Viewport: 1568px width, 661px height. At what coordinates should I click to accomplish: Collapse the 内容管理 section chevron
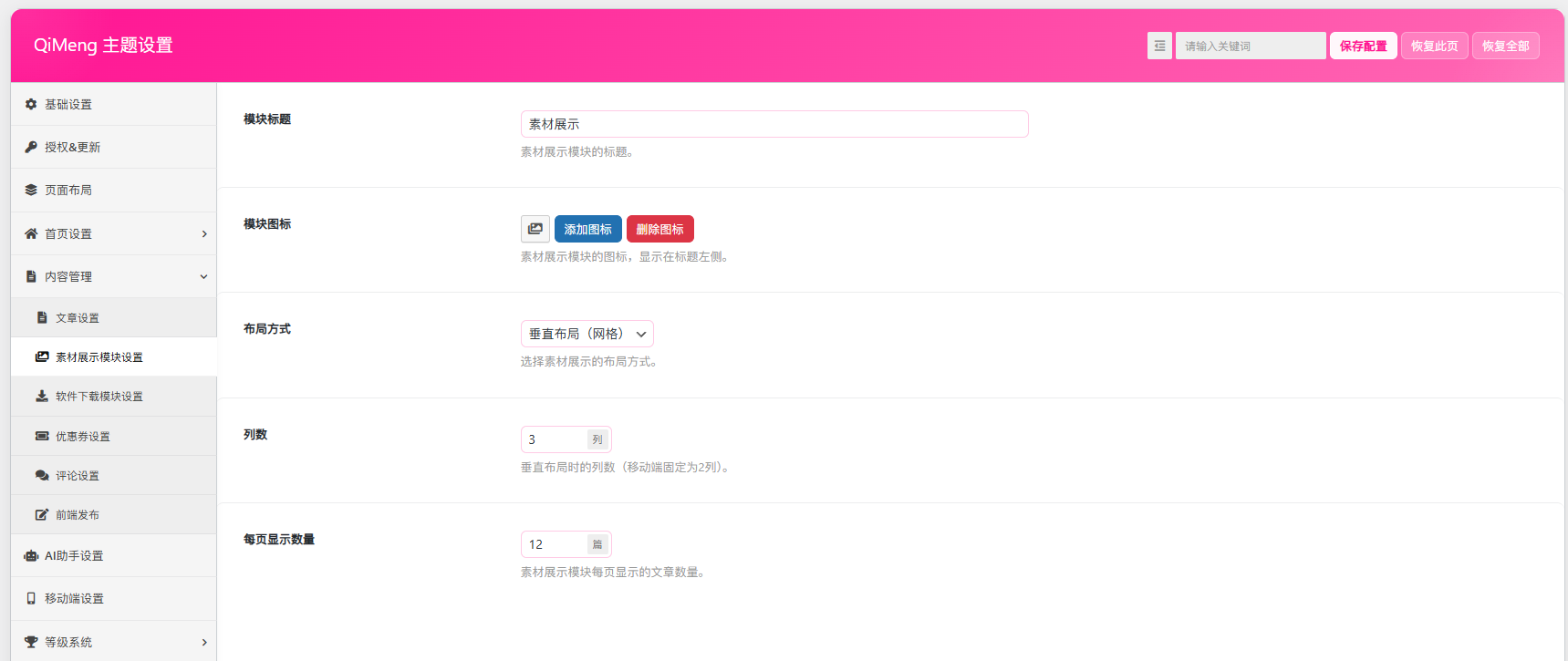(204, 277)
